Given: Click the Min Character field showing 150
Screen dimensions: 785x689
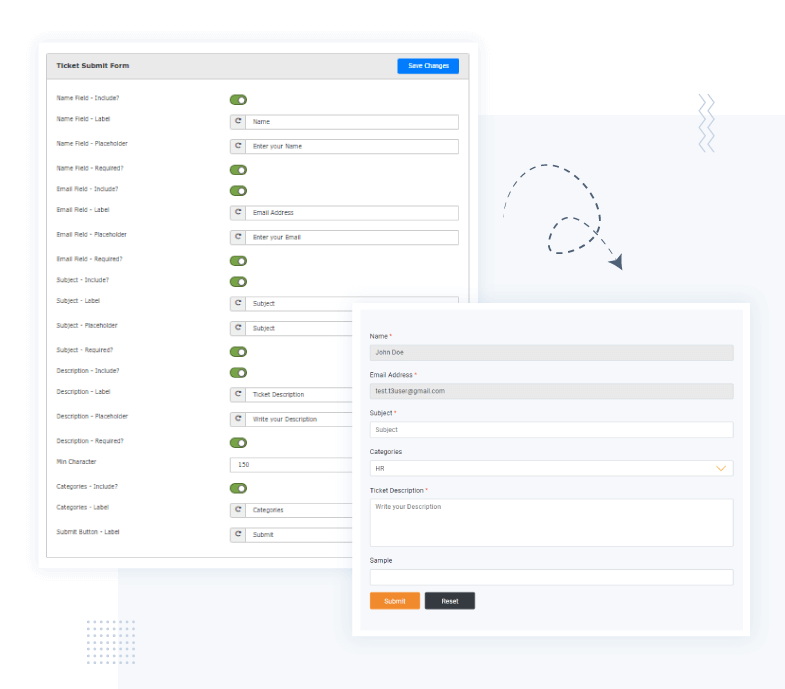Looking at the screenshot, I should [x=290, y=465].
